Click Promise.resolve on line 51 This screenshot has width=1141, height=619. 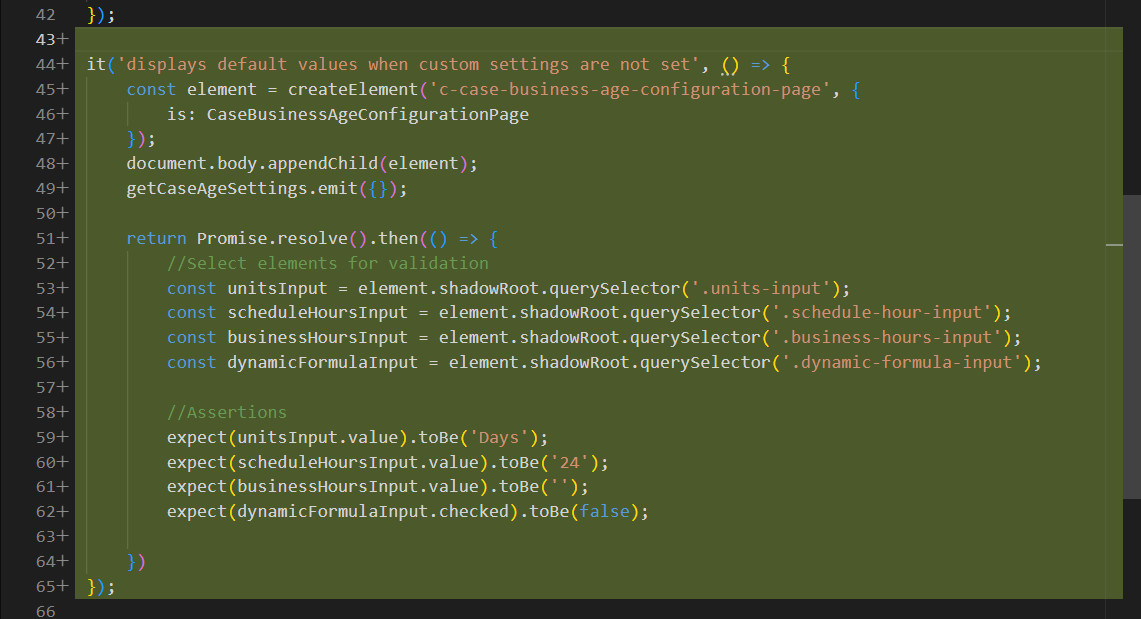point(272,239)
